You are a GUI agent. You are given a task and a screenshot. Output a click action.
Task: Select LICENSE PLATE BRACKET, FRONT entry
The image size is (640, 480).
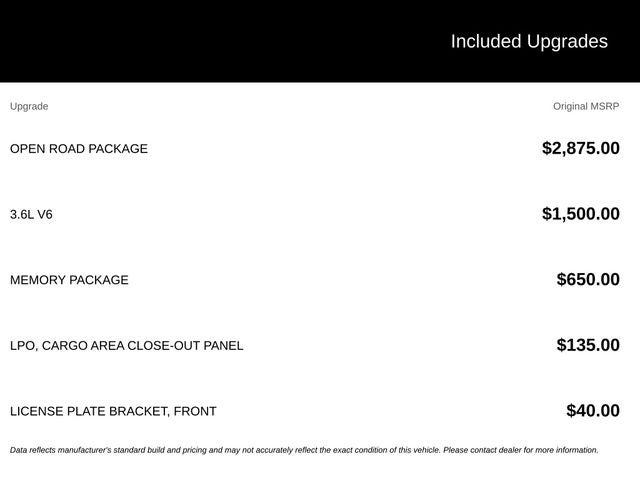(113, 411)
